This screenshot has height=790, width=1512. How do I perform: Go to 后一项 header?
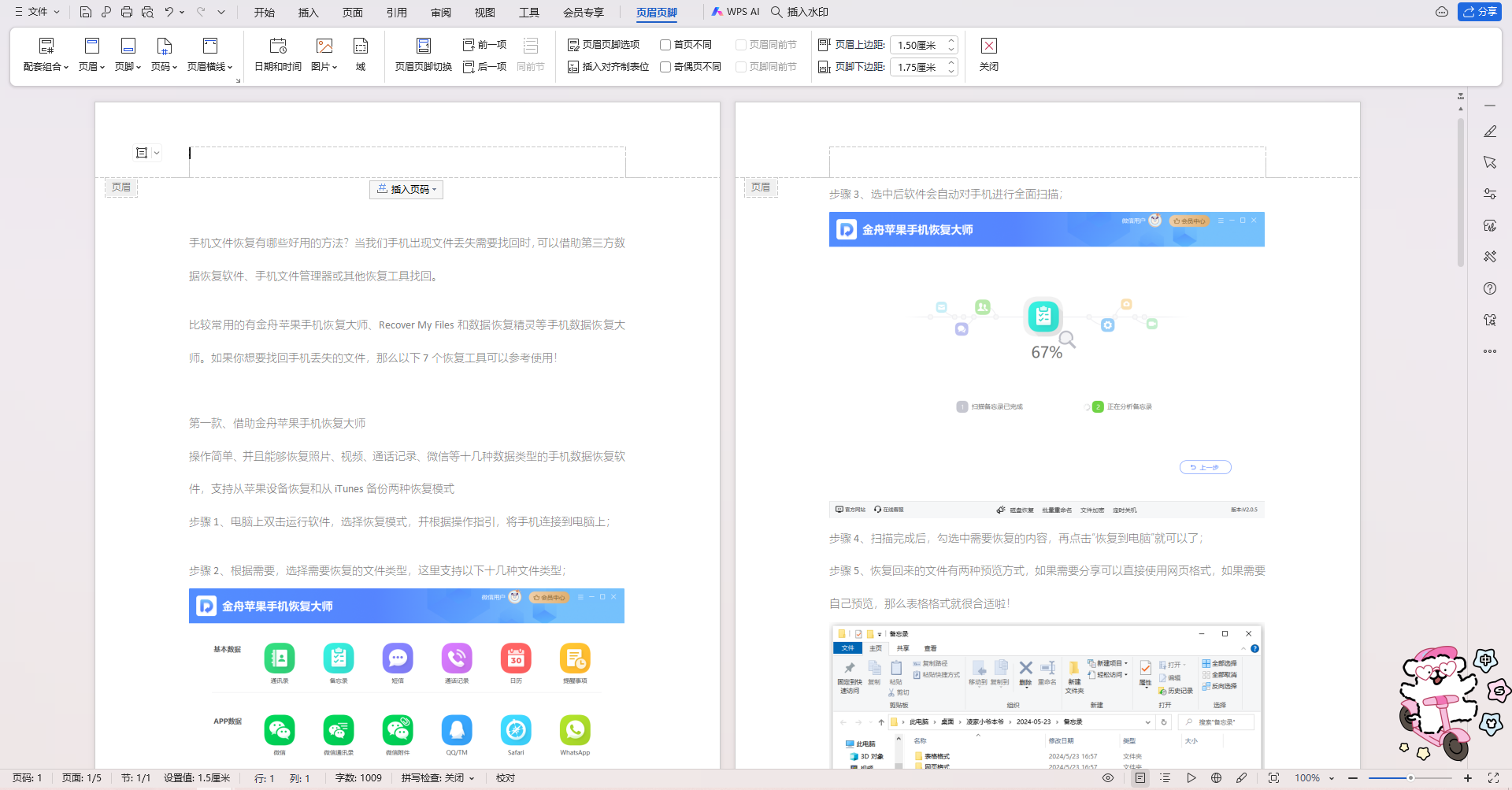pos(485,67)
